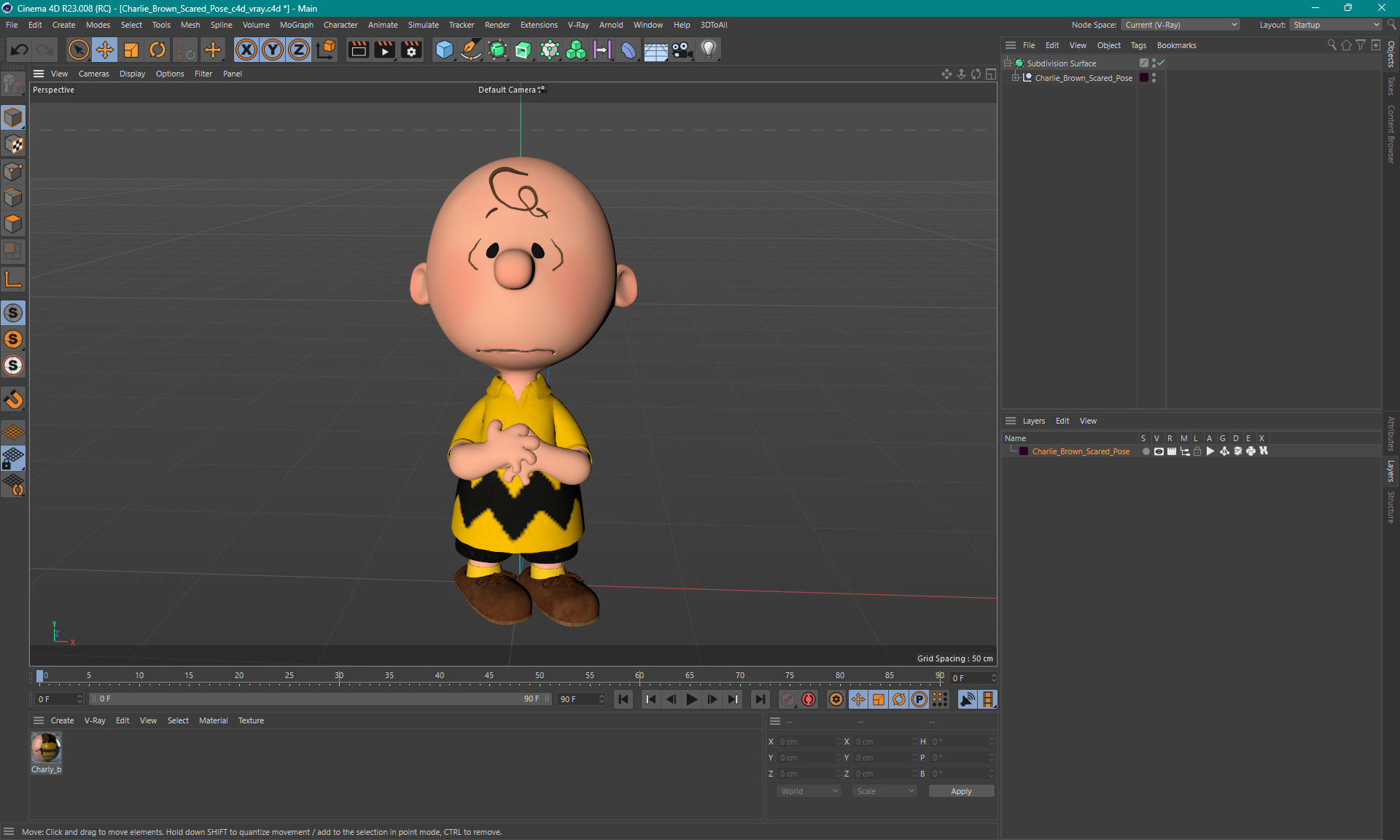Image resolution: width=1400 pixels, height=840 pixels.
Task: Toggle Autokeying button
Action: 809,699
